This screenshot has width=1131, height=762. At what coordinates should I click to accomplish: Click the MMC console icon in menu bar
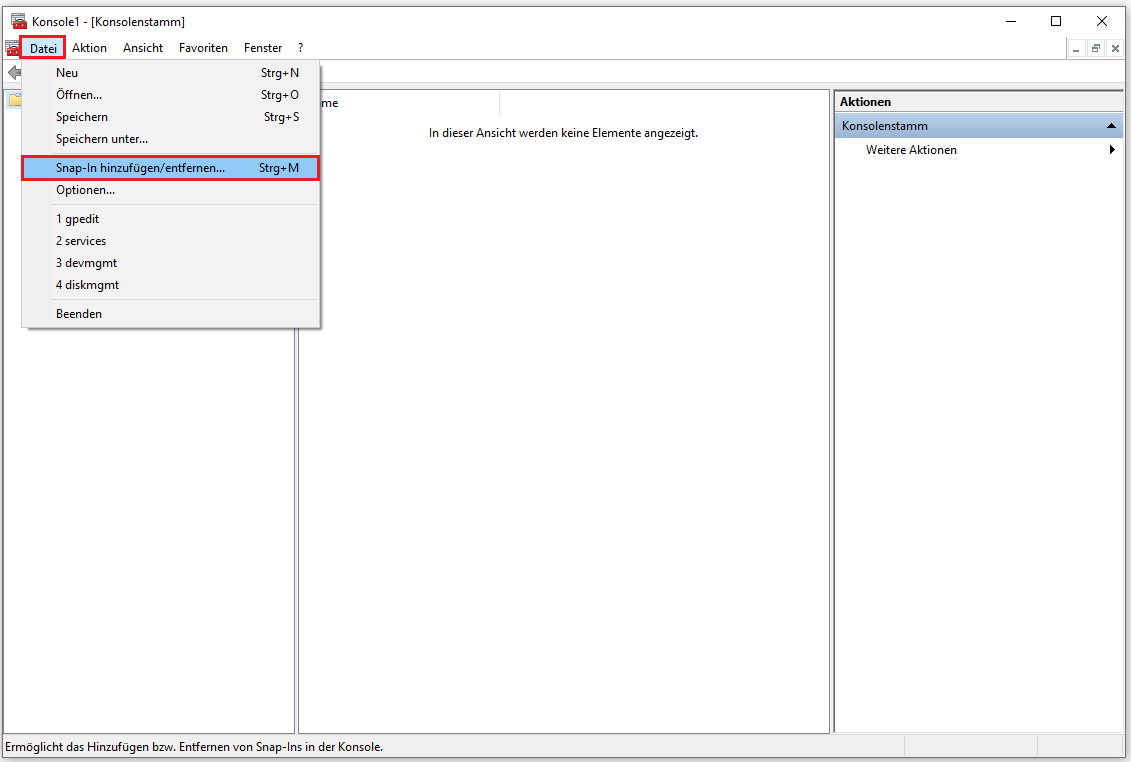[x=12, y=48]
